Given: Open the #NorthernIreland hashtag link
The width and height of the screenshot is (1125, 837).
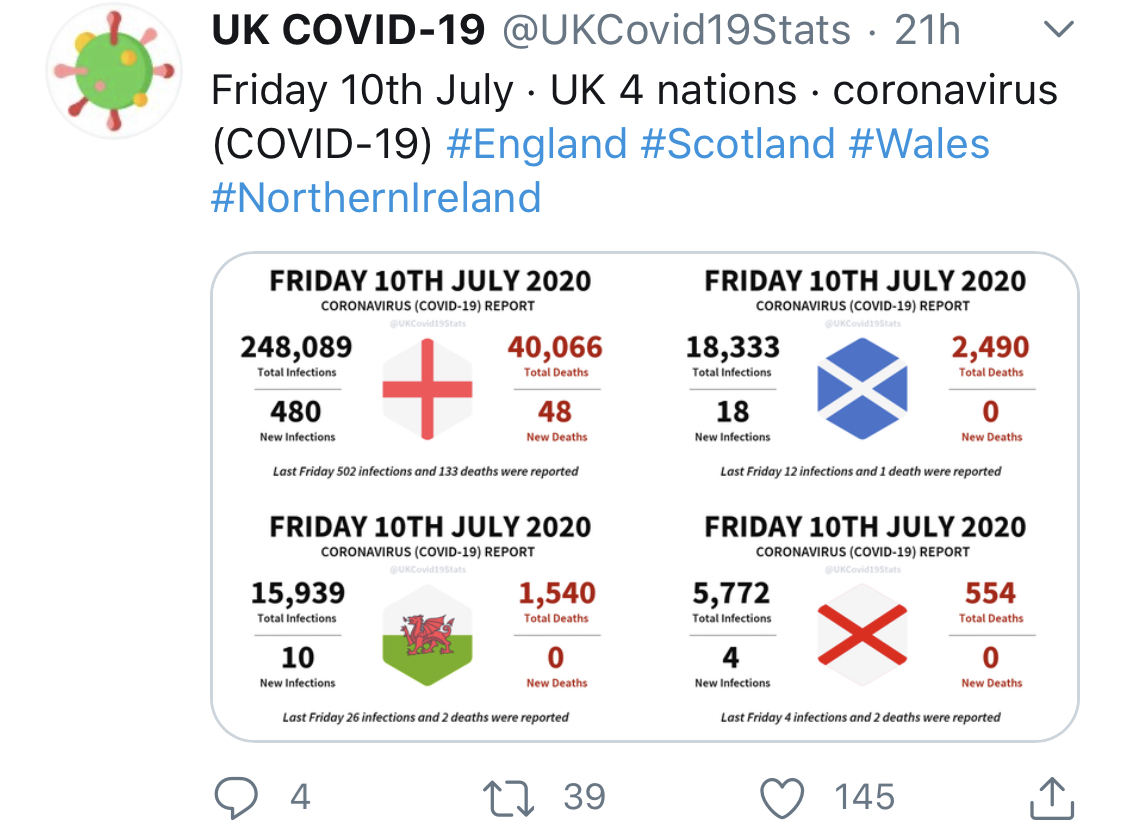Looking at the screenshot, I should tap(376, 197).
